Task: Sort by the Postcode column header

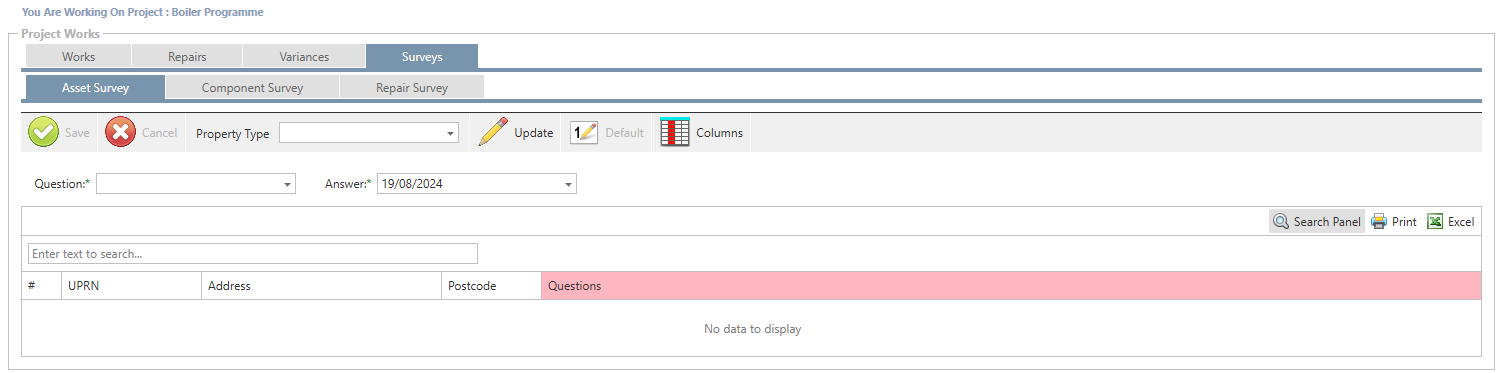Action: [x=491, y=286]
